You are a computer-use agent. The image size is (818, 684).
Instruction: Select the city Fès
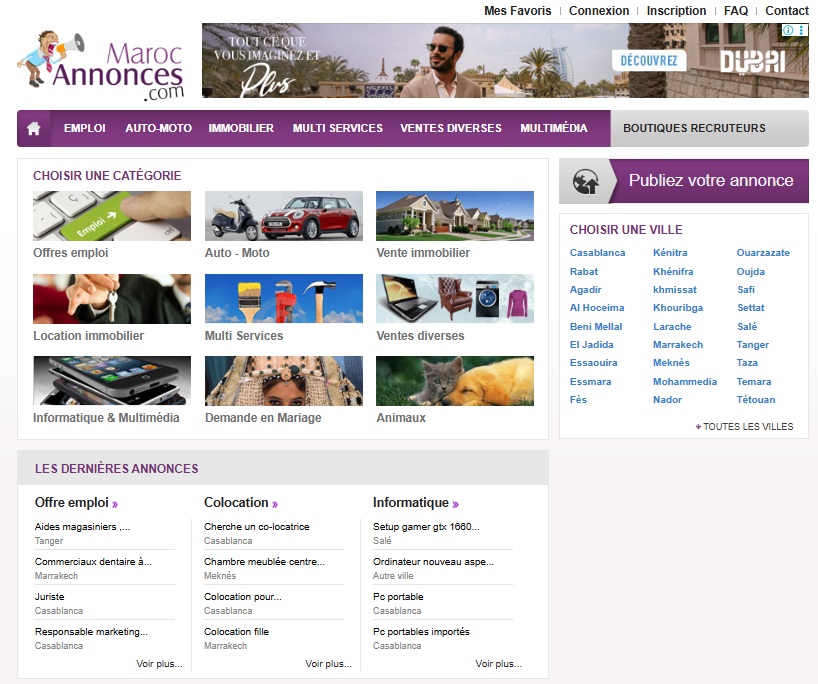pyautogui.click(x=578, y=400)
